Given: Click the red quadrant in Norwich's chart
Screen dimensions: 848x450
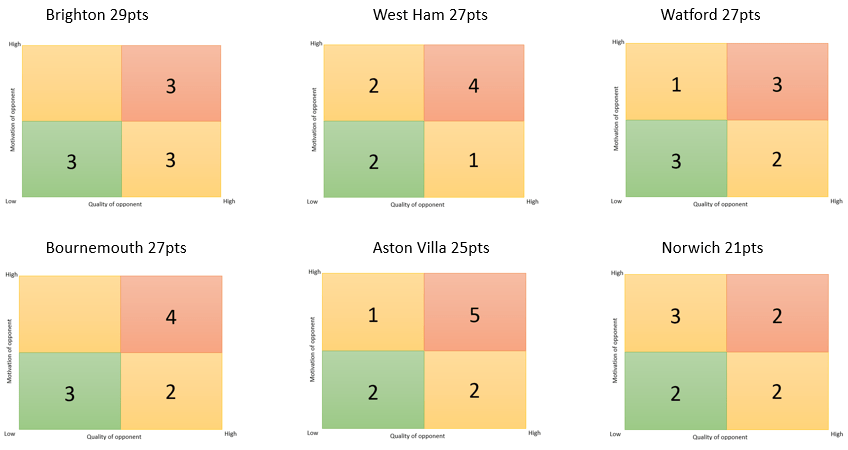Looking at the screenshot, I should click(x=777, y=314).
